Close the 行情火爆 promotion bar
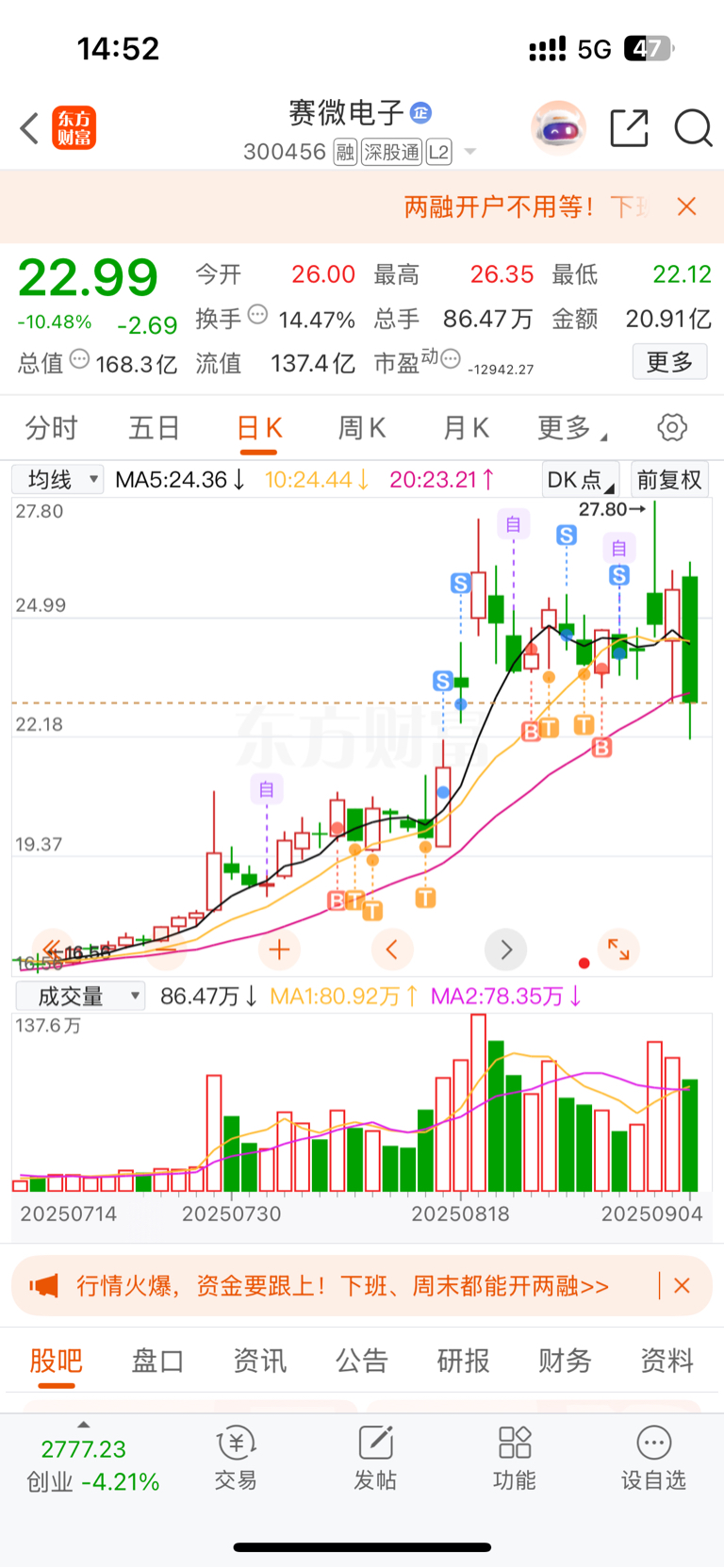Screen dimensions: 724x1568 (x=683, y=1285)
